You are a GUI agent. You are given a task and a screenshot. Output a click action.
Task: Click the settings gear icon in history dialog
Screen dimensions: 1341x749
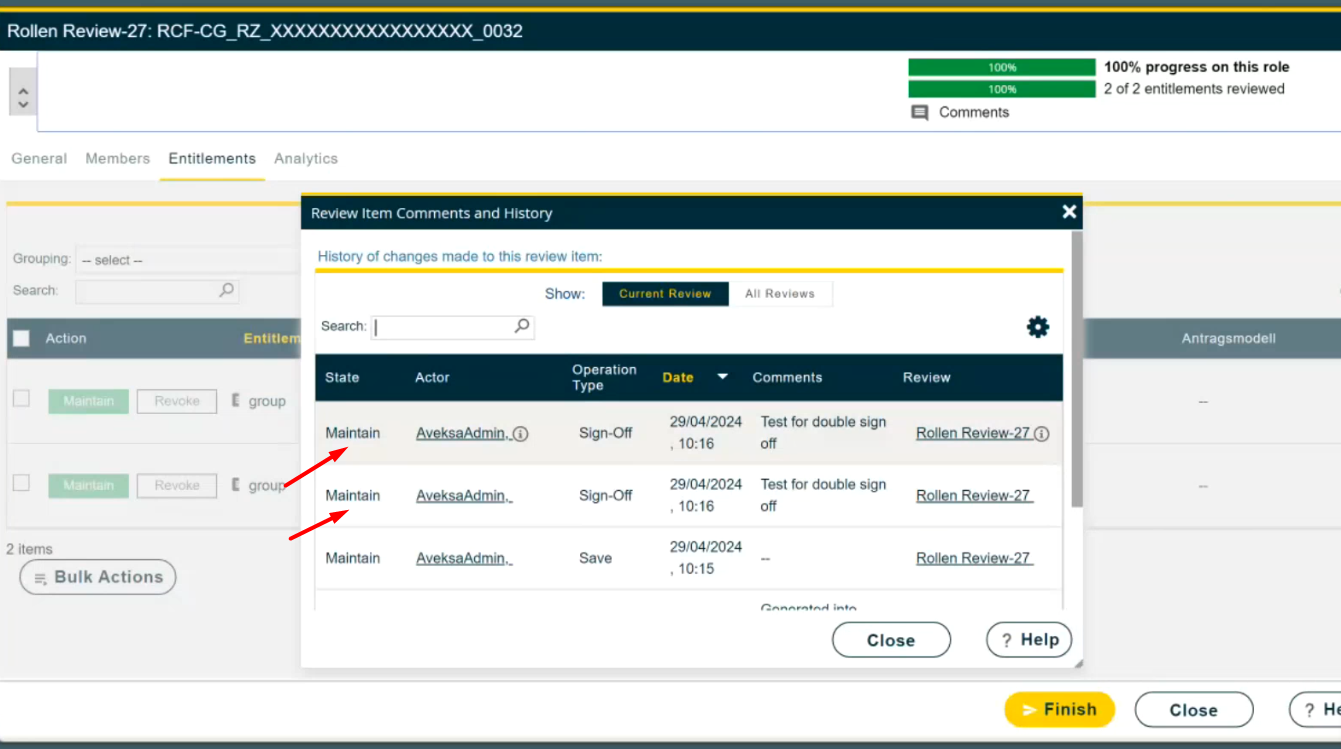coord(1038,327)
